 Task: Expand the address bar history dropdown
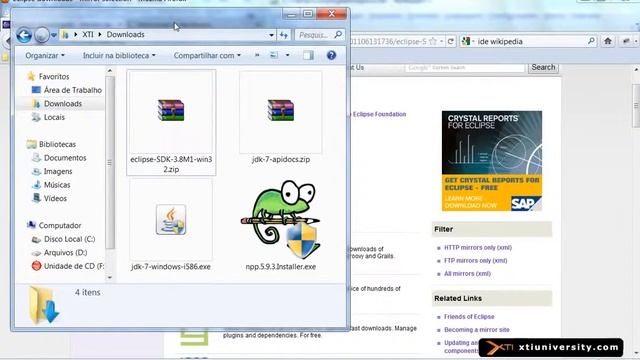[271, 35]
